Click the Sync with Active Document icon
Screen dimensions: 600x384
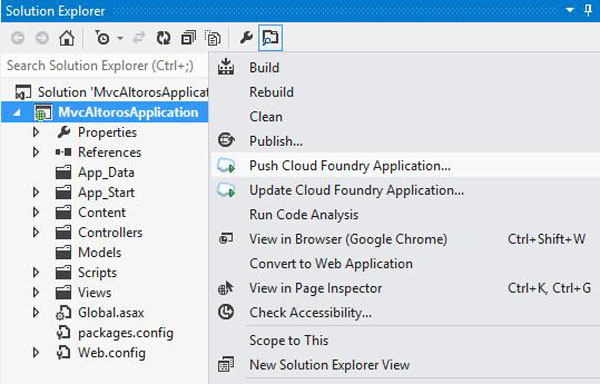(x=139, y=38)
